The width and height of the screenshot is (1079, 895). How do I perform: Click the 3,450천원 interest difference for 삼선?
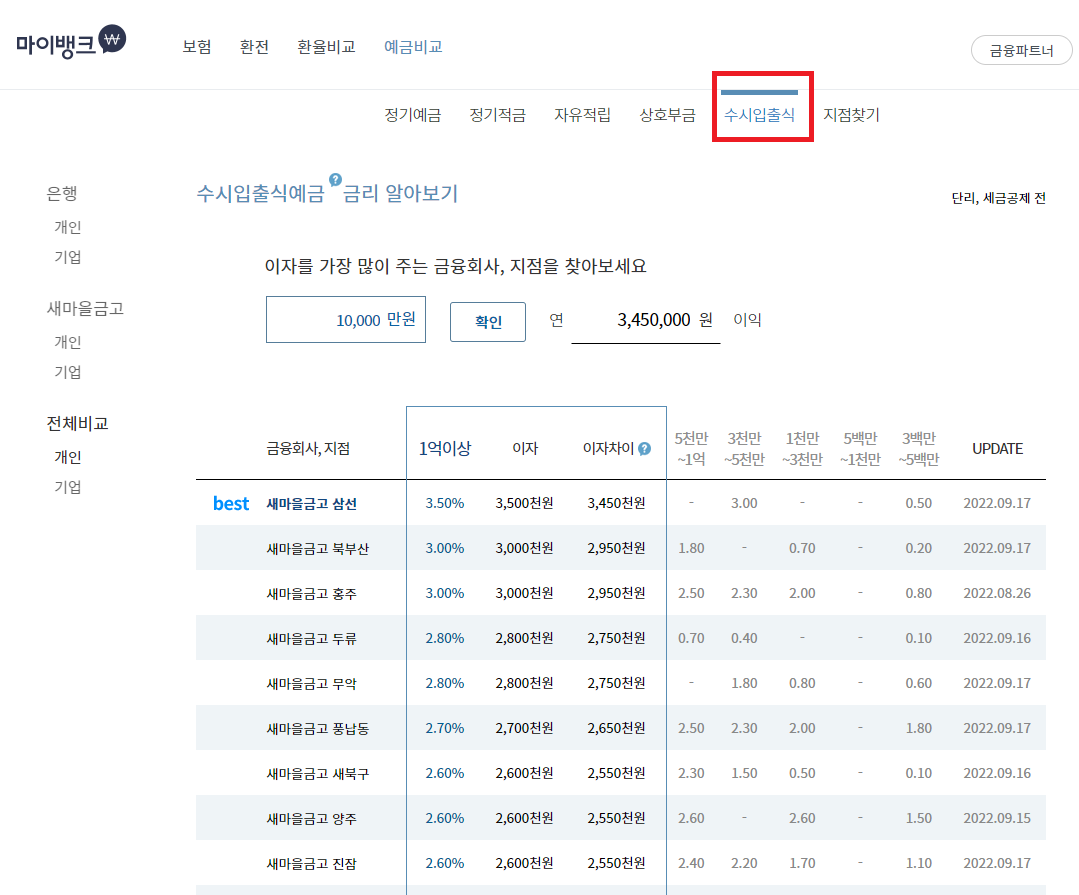tap(617, 503)
